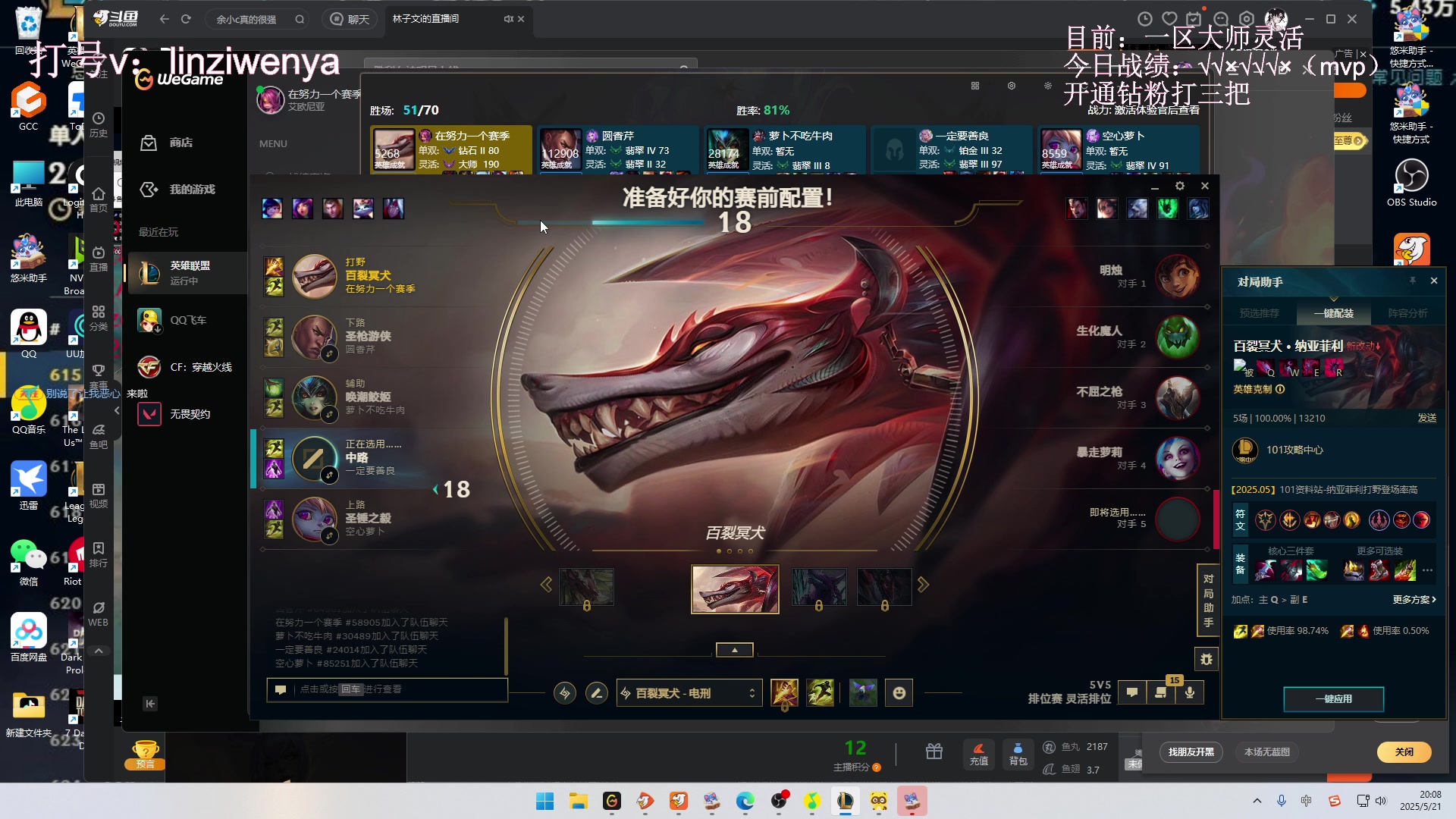
Task: Go to previous skin with left chevron
Action: coord(546,585)
